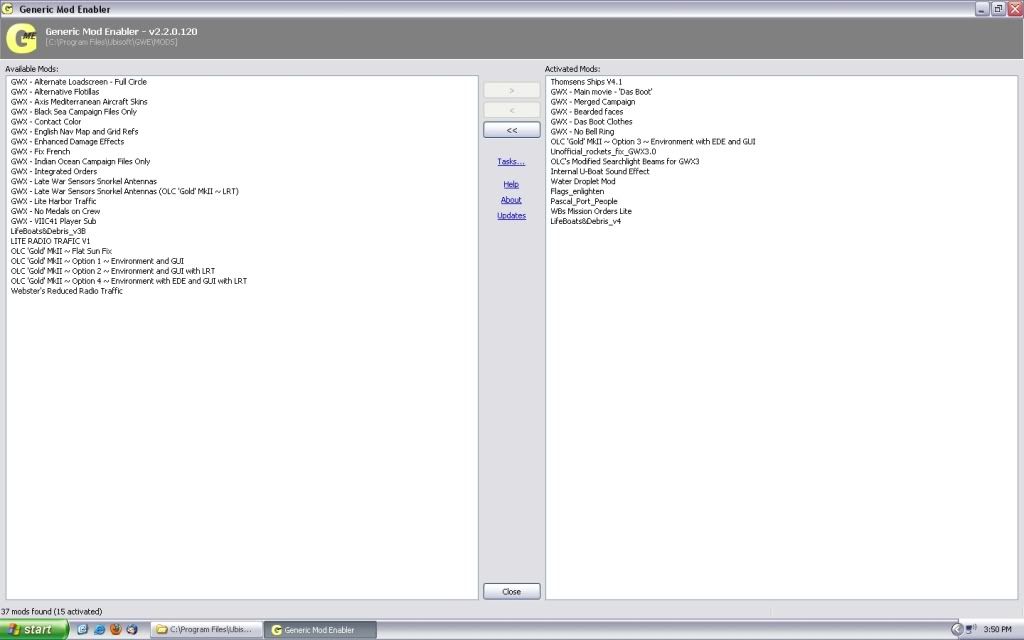Select activated mod 'GWX - Merged Campaign'
The image size is (1024, 640).
[593, 102]
